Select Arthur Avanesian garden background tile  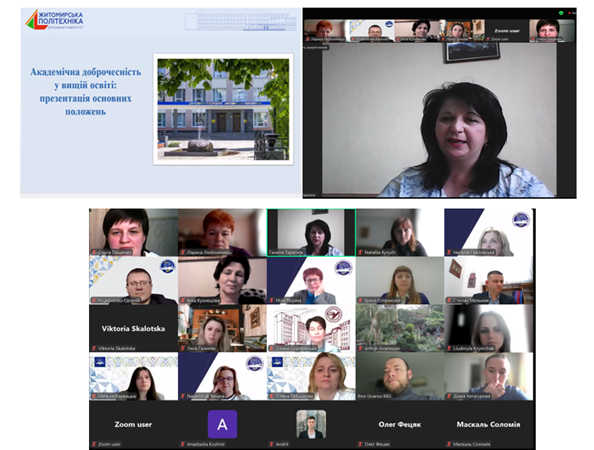(x=400, y=328)
